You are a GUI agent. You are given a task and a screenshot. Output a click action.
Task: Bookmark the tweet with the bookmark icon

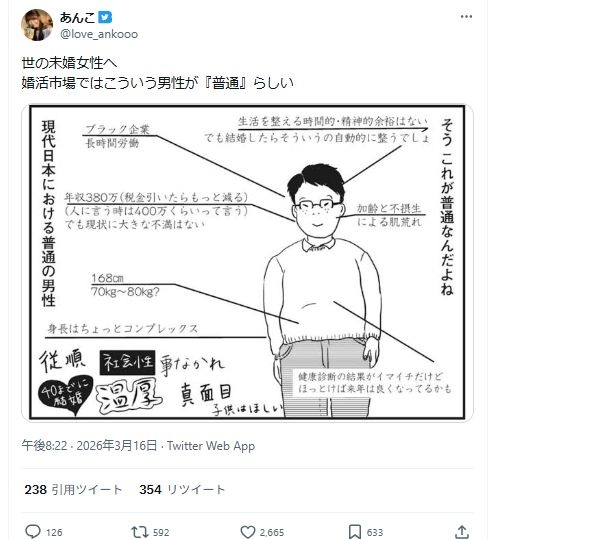[355, 532]
